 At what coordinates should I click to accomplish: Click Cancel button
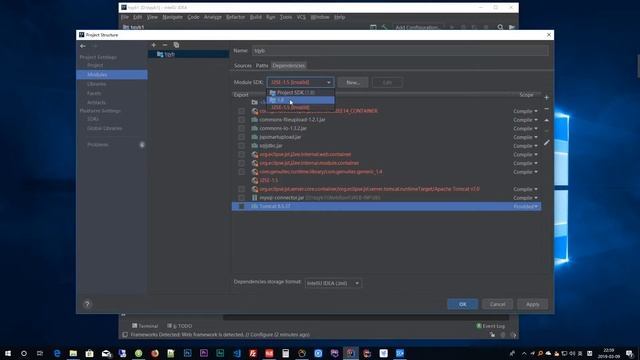[498, 304]
